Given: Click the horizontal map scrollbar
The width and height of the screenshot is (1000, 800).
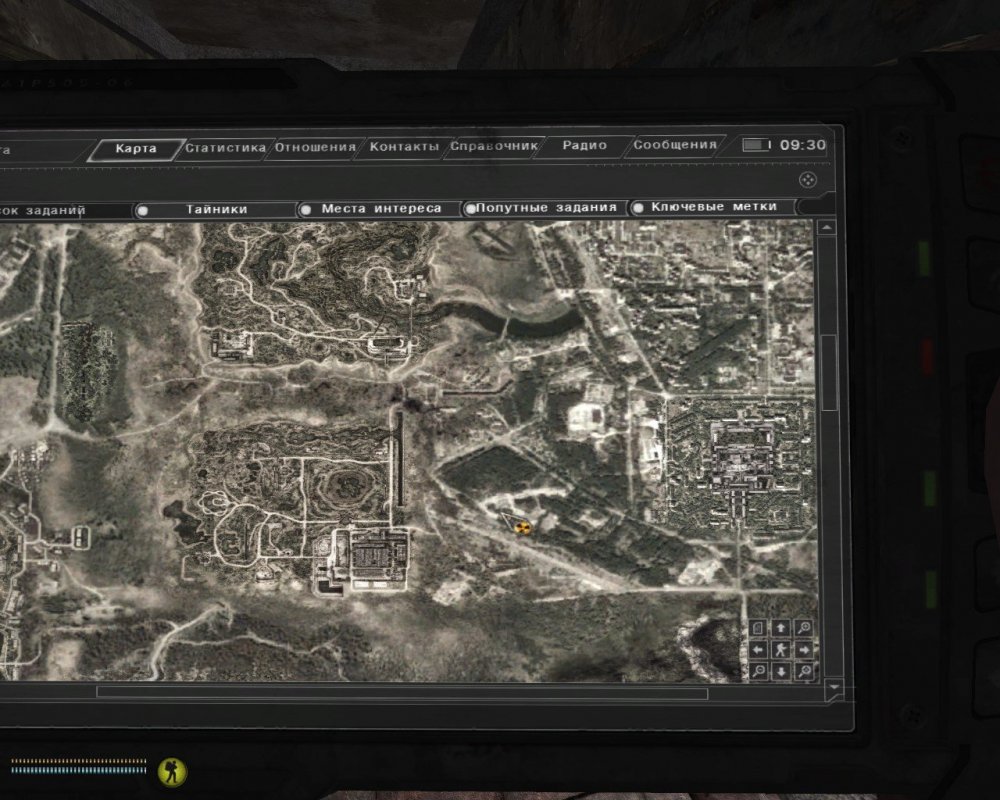Looking at the screenshot, I should click(402, 692).
